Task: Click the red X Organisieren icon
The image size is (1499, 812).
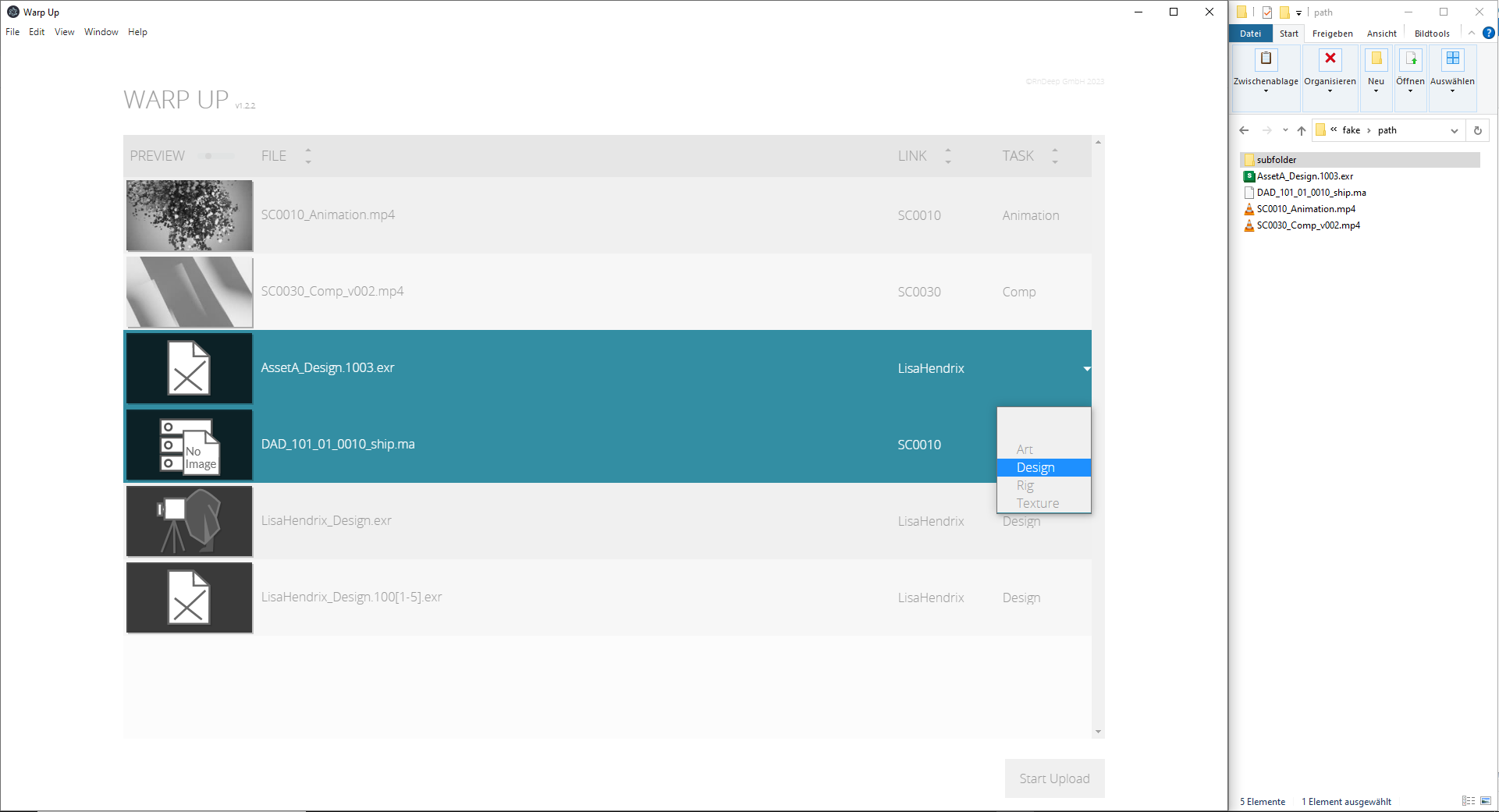Action: (1330, 59)
